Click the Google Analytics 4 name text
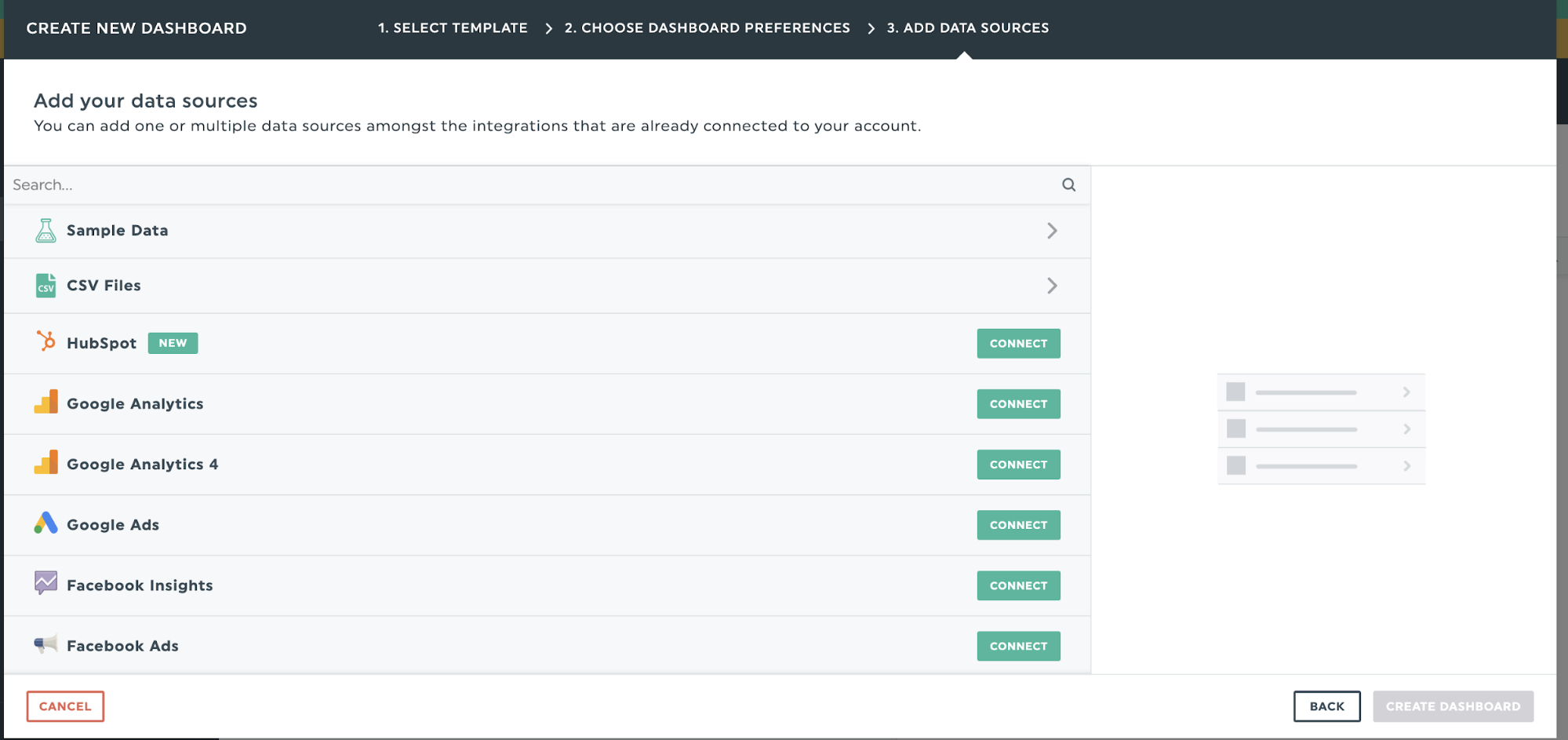 [142, 465]
